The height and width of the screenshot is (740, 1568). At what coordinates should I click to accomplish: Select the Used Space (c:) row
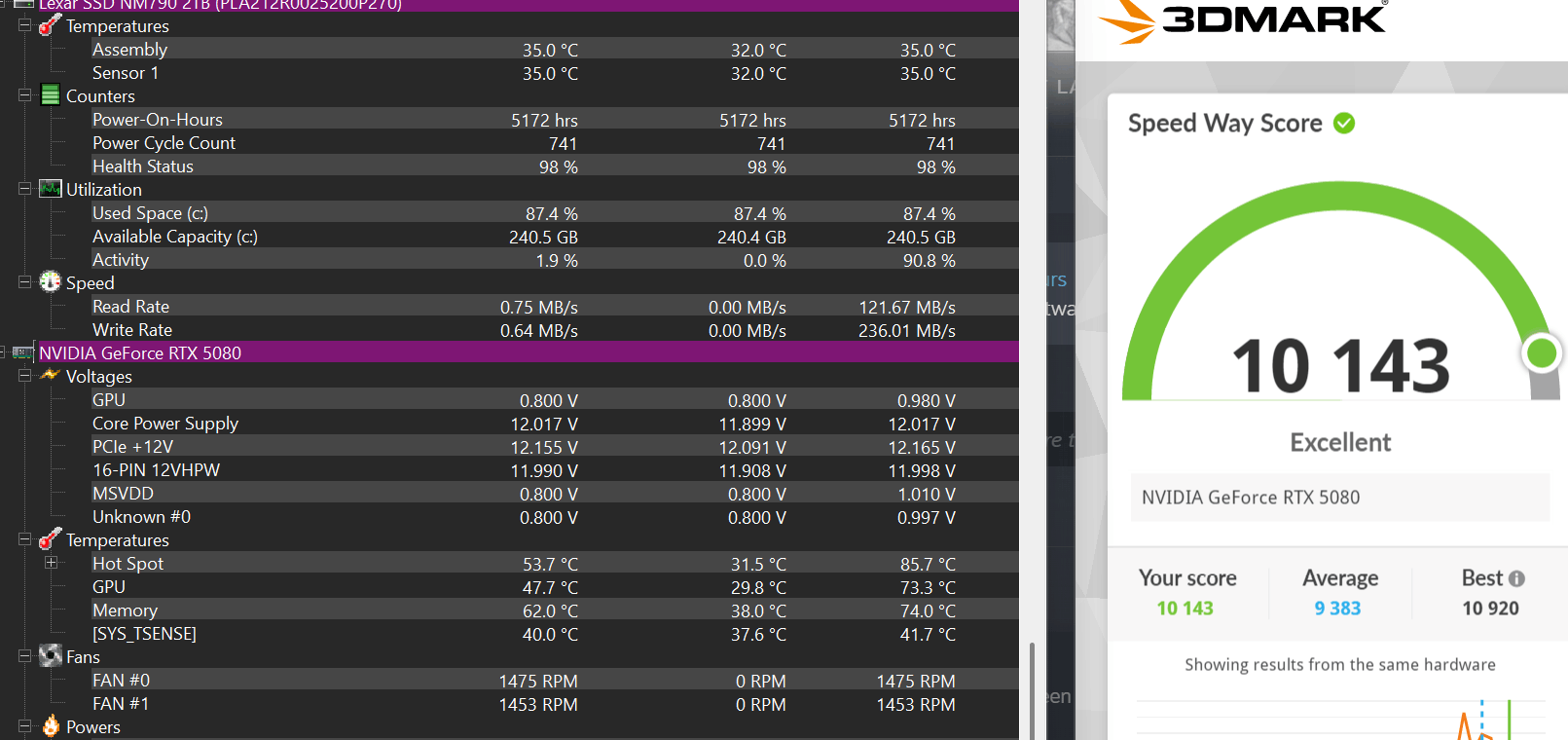coord(555,212)
